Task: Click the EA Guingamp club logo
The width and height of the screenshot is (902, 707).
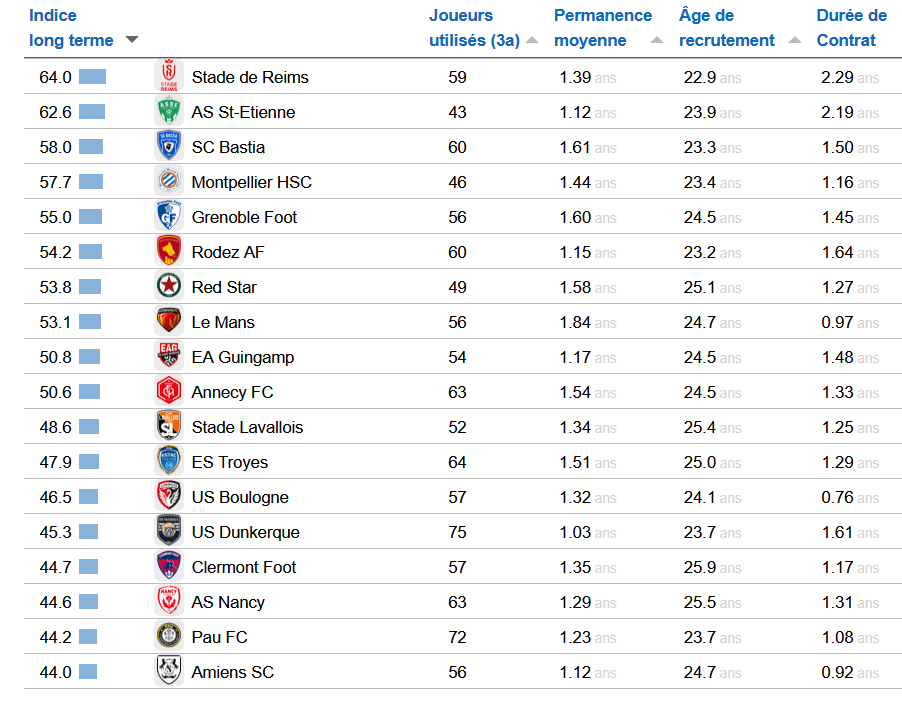Action: (x=169, y=357)
